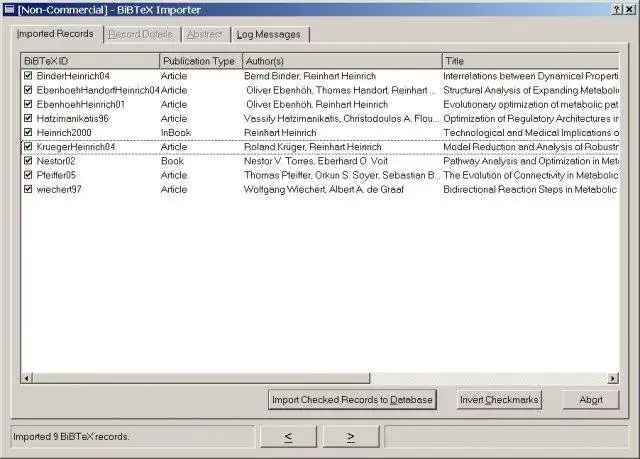Click title Bidirectional Reaction Steps in Metabolic

tap(530, 189)
